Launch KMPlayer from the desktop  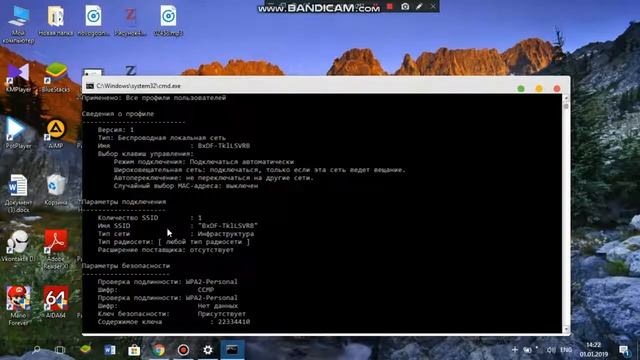pos(18,78)
